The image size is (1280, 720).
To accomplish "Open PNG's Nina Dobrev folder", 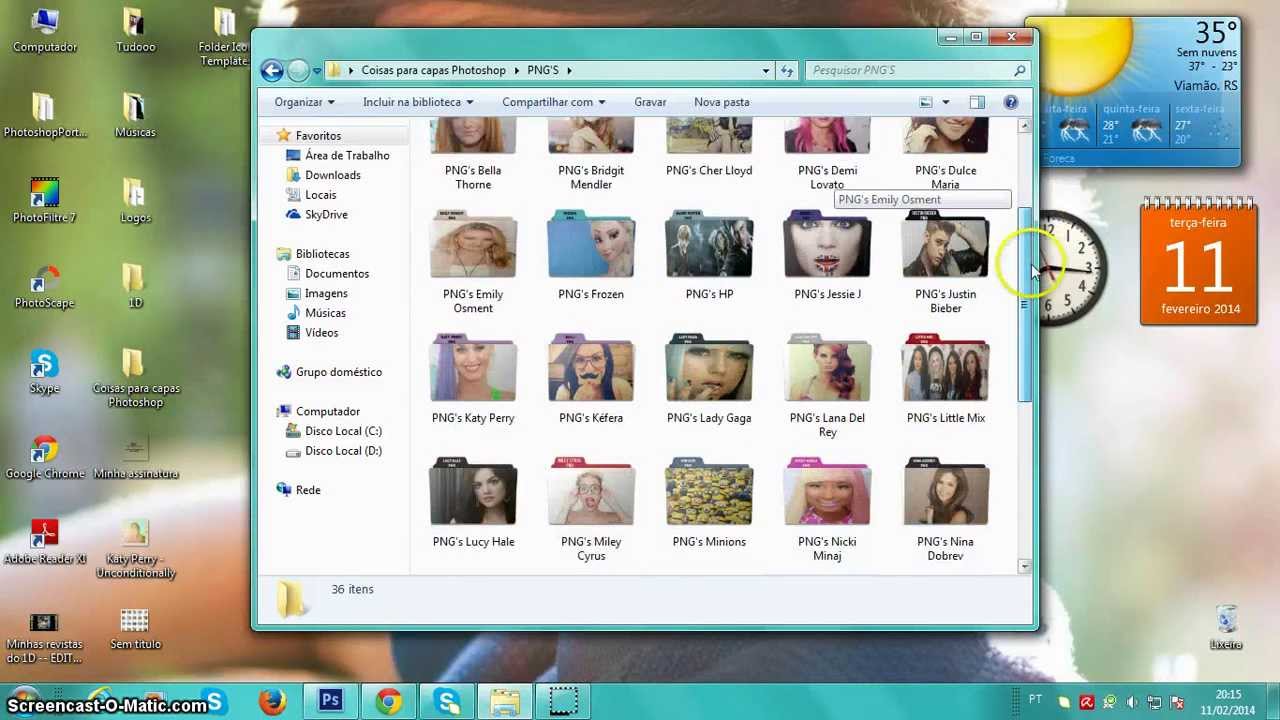I will click(x=945, y=510).
